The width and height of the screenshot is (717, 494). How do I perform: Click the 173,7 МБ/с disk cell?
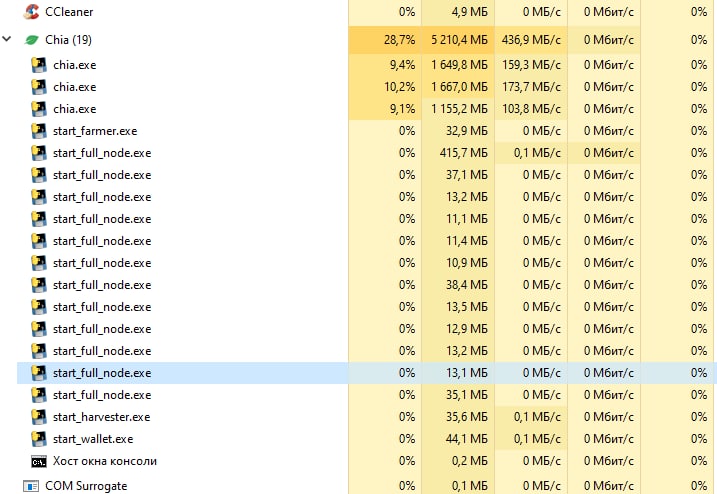click(x=531, y=87)
